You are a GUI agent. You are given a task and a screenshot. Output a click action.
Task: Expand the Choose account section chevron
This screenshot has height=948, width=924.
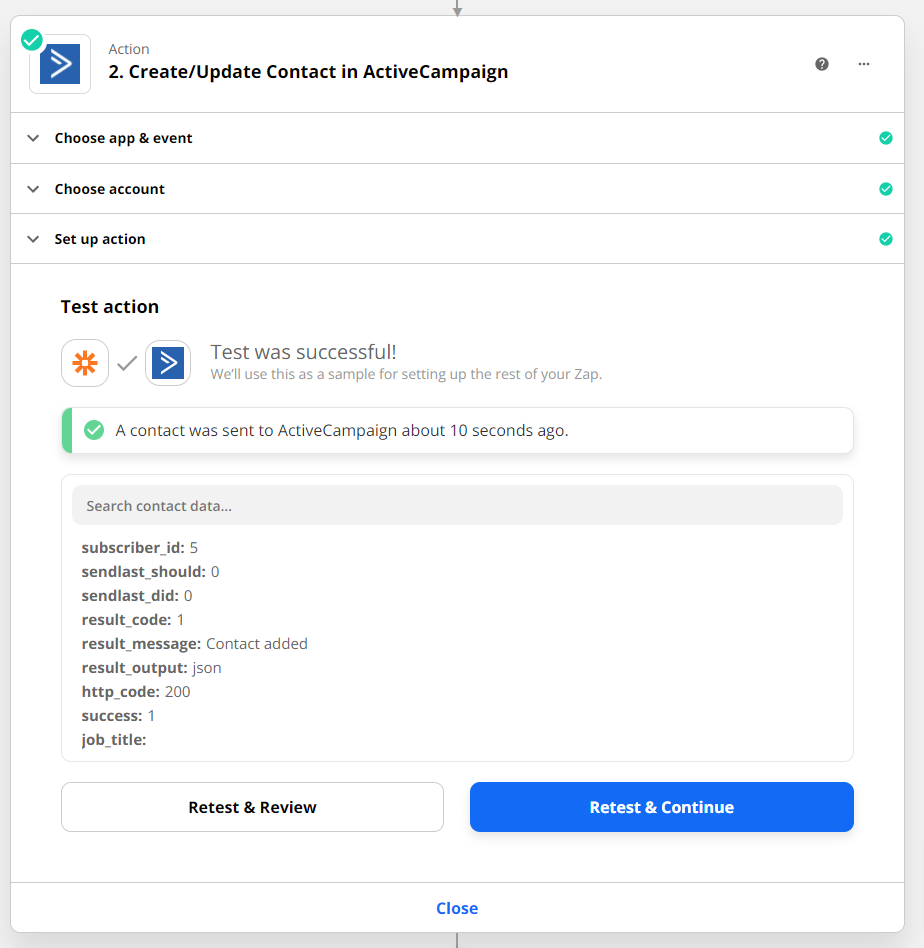[x=33, y=189]
